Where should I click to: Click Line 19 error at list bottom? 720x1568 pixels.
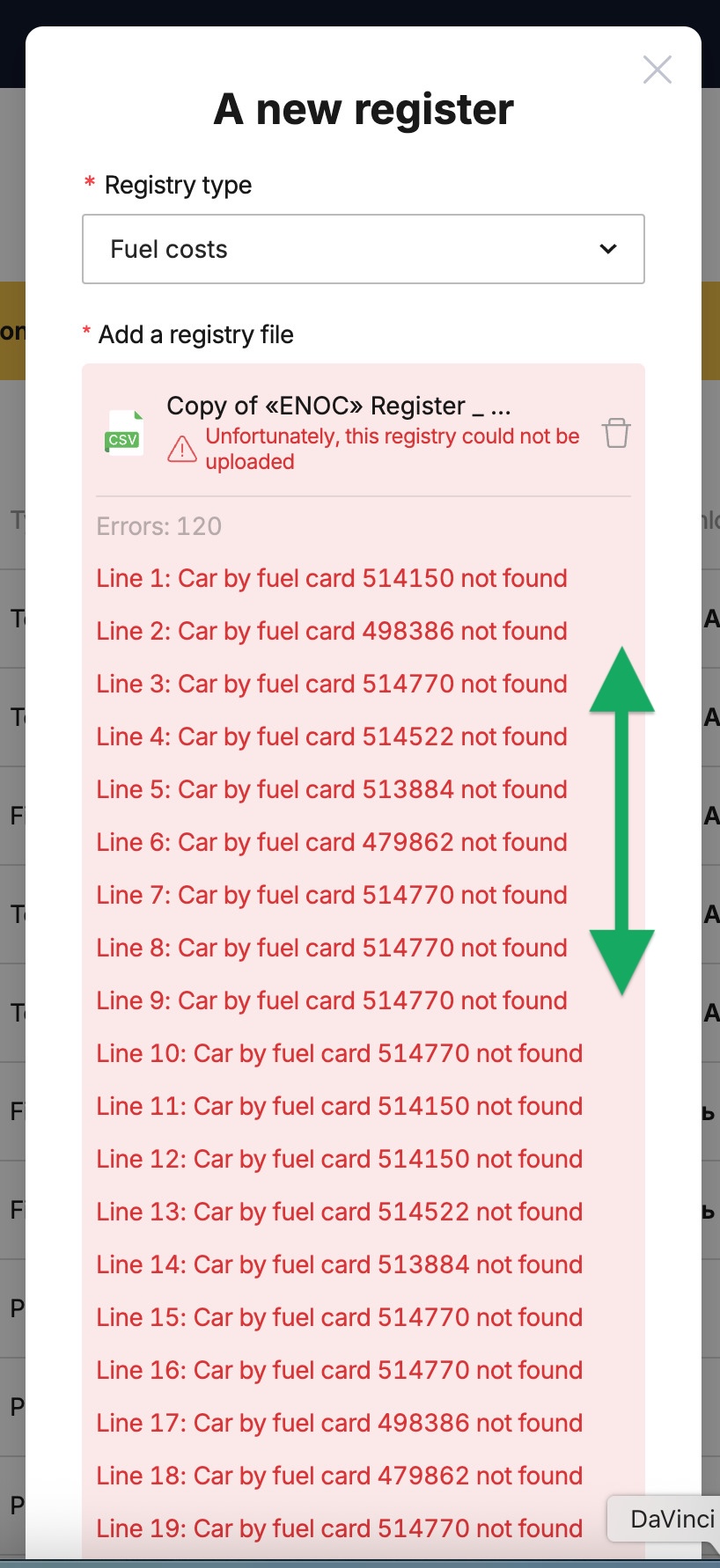coord(340,1528)
